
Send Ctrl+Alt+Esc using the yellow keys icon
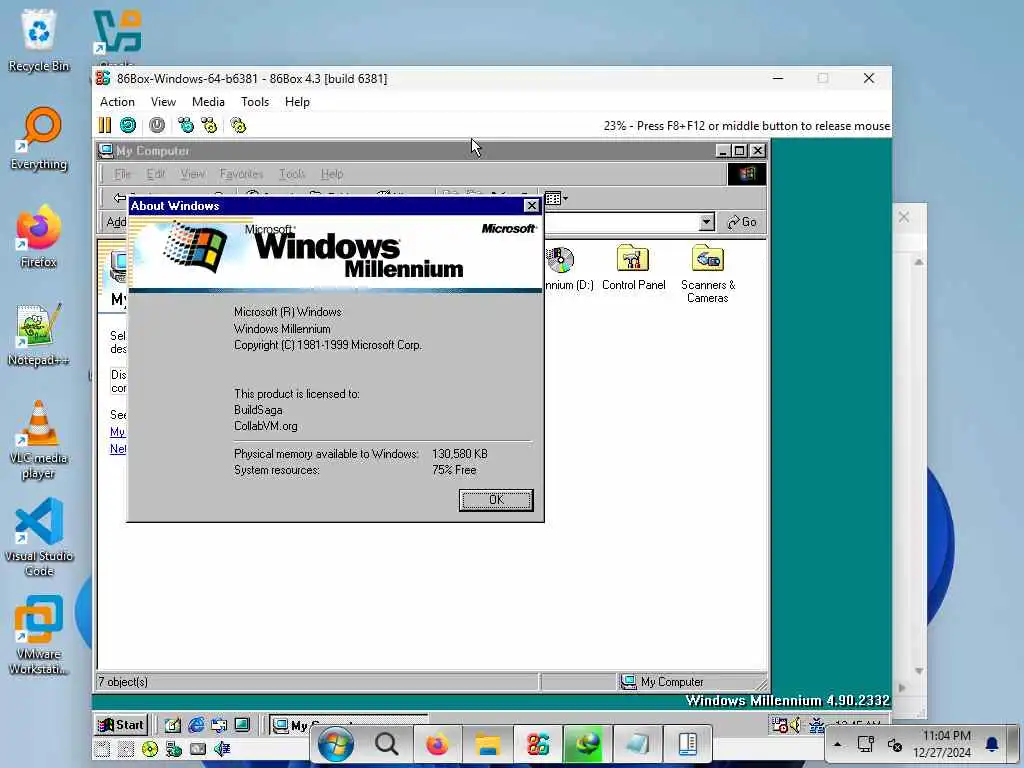point(209,125)
